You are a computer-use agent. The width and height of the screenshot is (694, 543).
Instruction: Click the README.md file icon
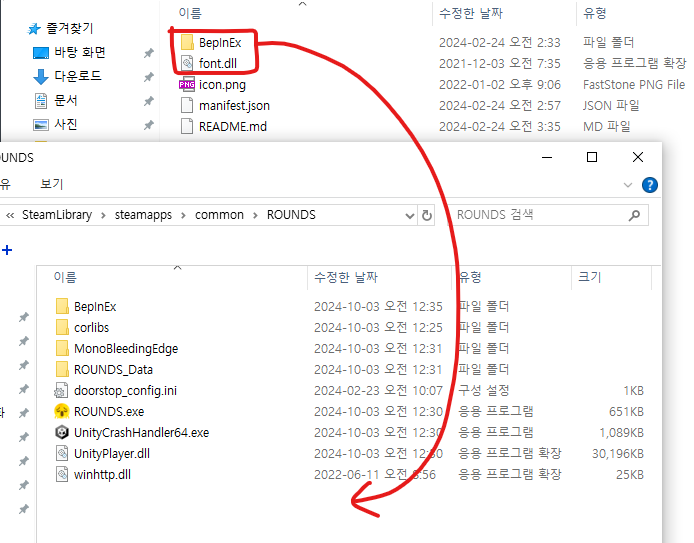click(187, 126)
